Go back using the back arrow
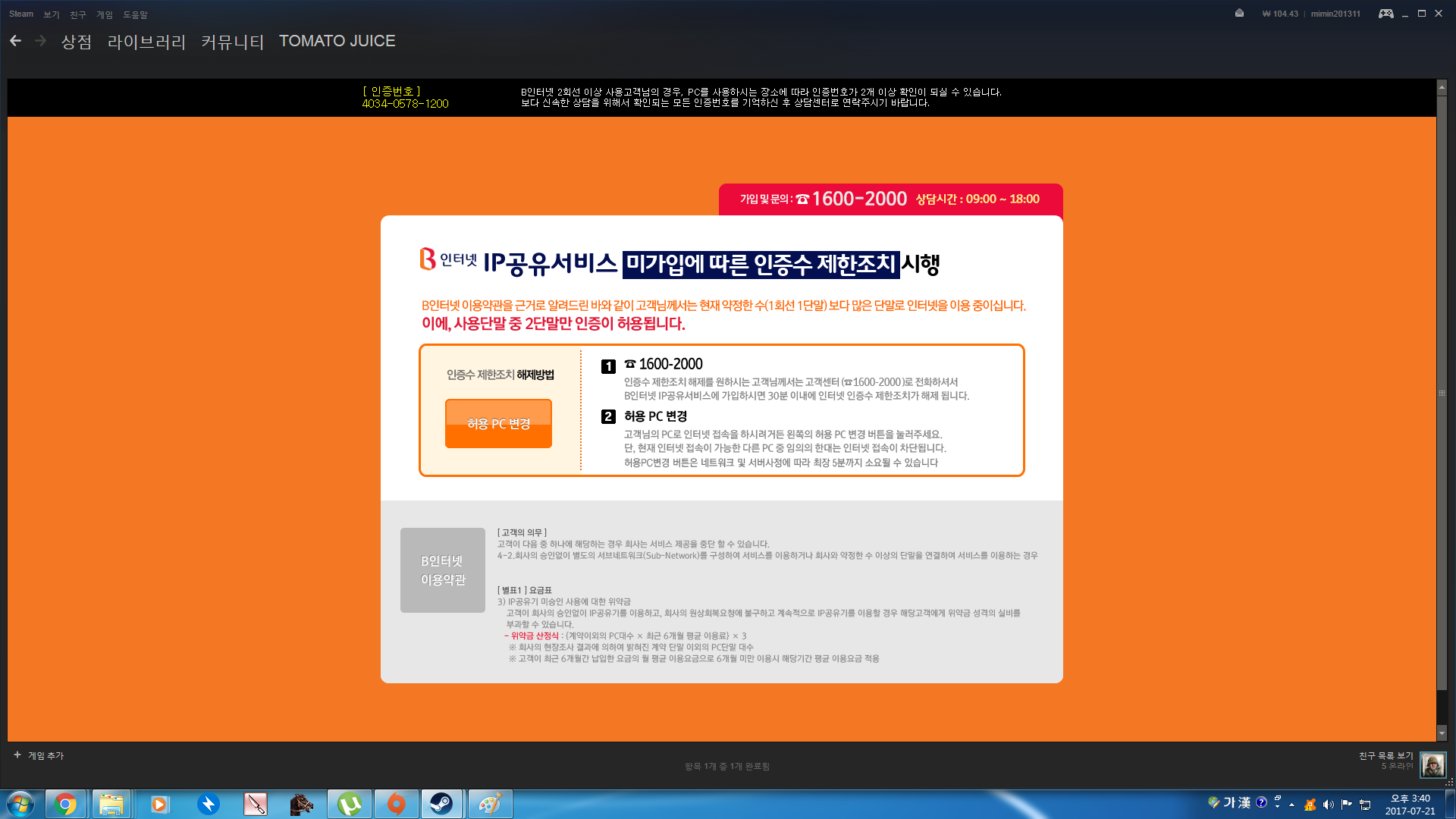1456x819 pixels. [x=15, y=41]
